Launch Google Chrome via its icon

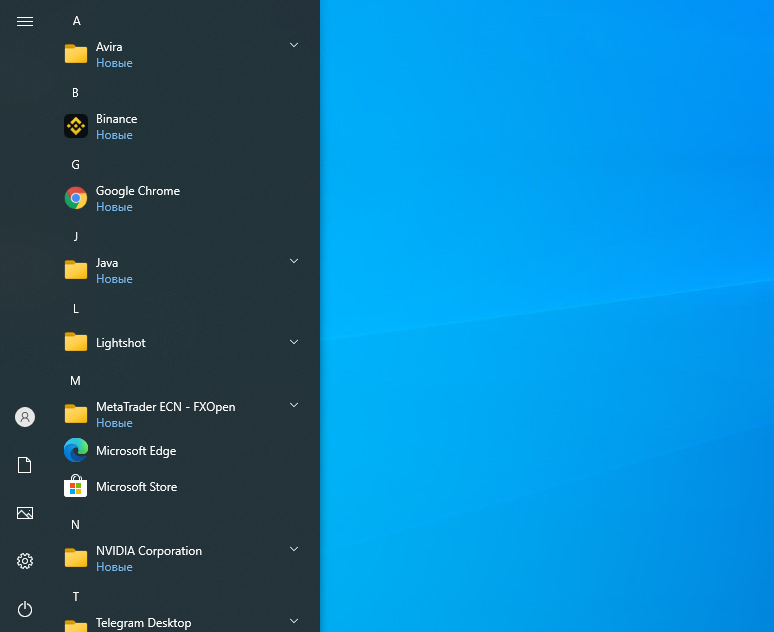[76, 198]
